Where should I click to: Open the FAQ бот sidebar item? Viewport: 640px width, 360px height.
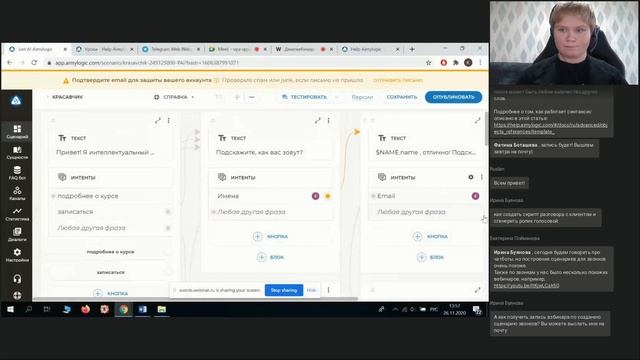click(x=17, y=173)
